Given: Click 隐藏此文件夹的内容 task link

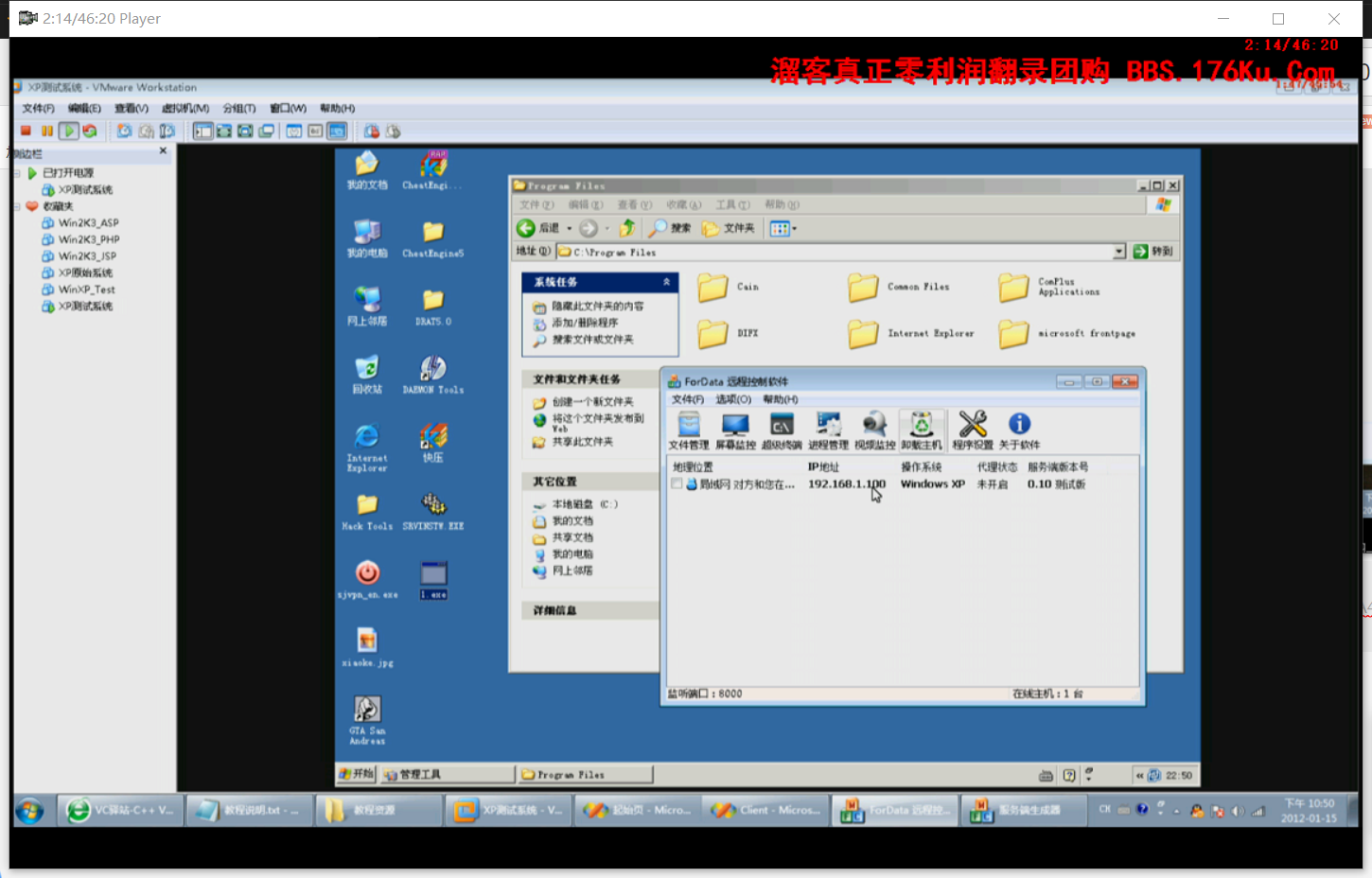Looking at the screenshot, I should (598, 307).
